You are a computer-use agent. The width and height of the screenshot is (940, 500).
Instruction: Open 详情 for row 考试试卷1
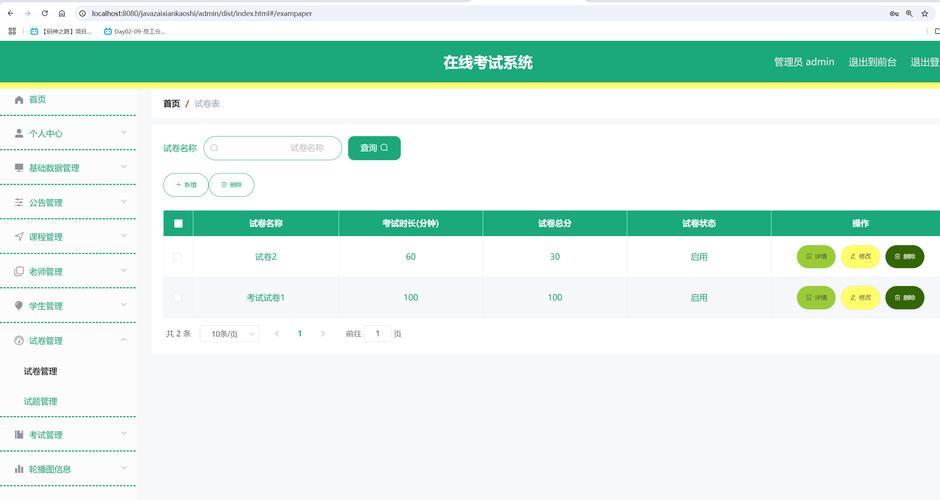[816, 297]
